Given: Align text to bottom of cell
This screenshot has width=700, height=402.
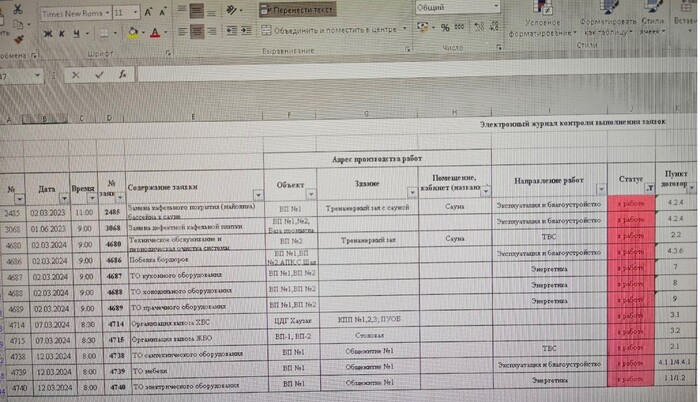Looking at the screenshot, I should tap(212, 12).
